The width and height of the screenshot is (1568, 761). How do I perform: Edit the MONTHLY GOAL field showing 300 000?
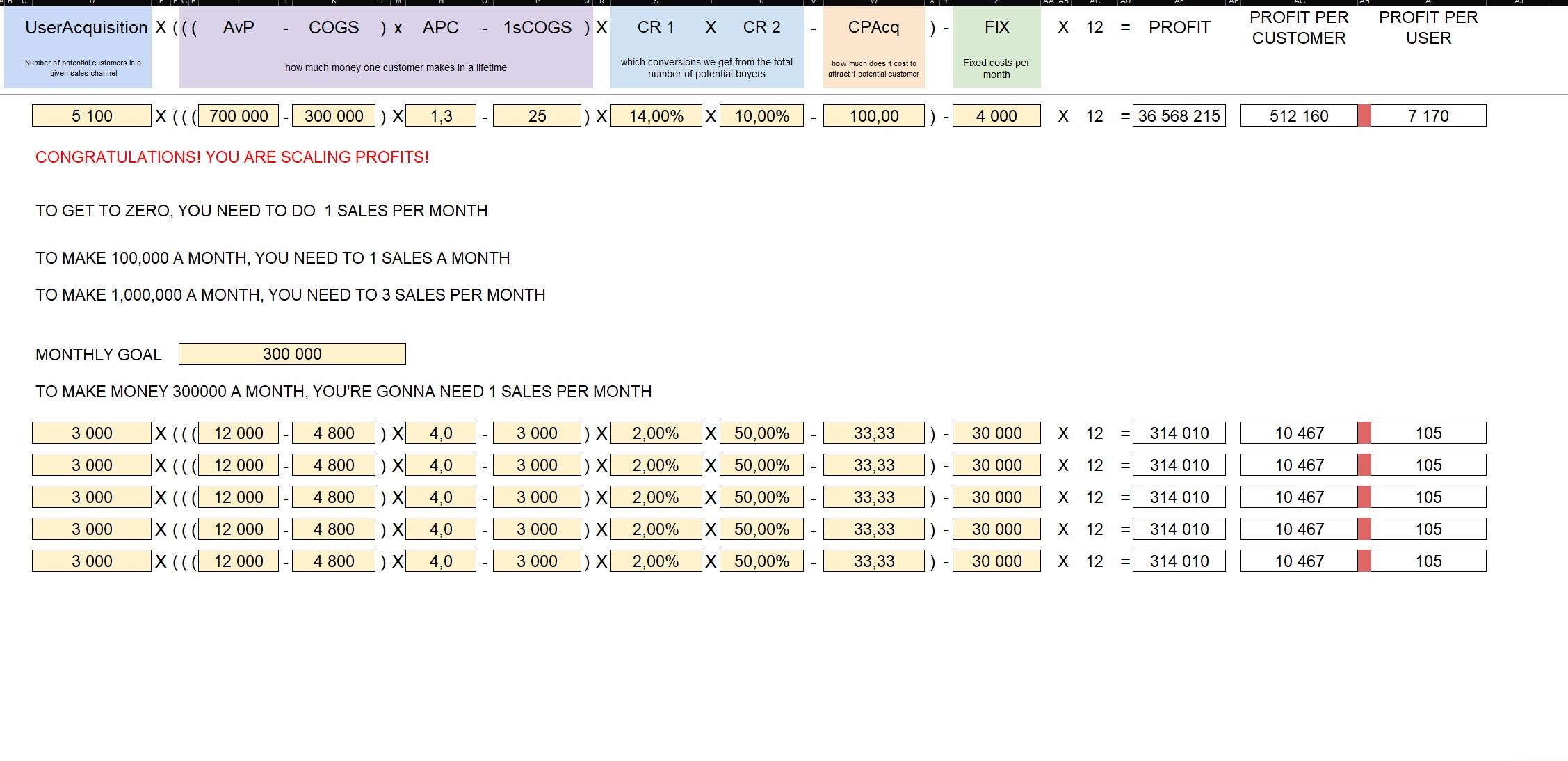(x=291, y=353)
